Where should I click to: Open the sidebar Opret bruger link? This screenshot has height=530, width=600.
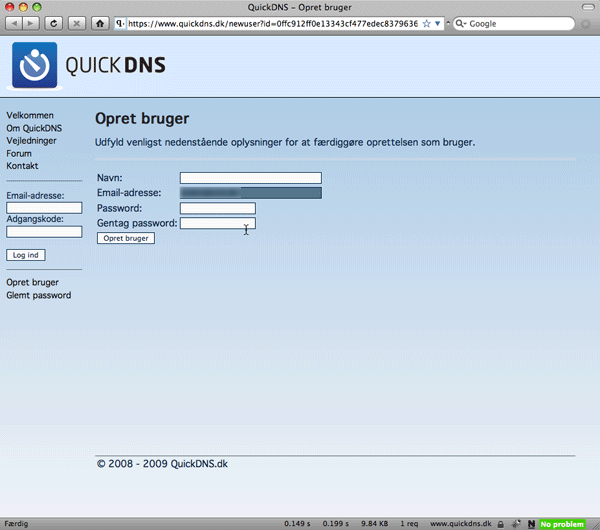(33, 282)
